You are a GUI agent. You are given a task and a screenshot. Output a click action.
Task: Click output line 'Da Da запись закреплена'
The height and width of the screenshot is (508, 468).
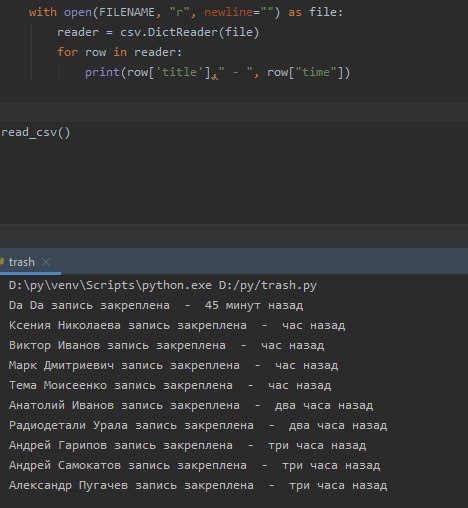pyautogui.click(x=156, y=305)
